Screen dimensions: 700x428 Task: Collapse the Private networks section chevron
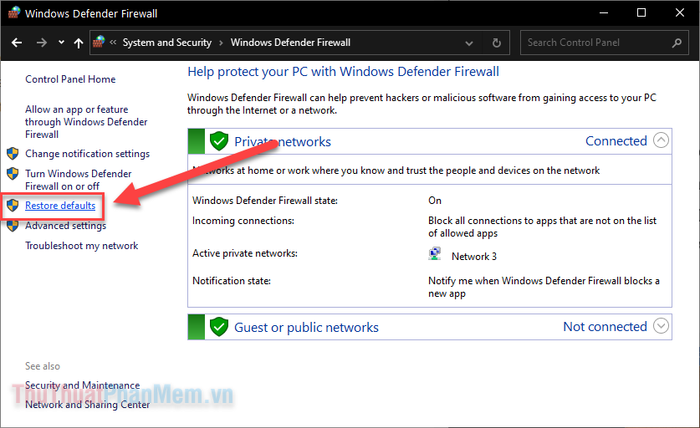[x=661, y=141]
